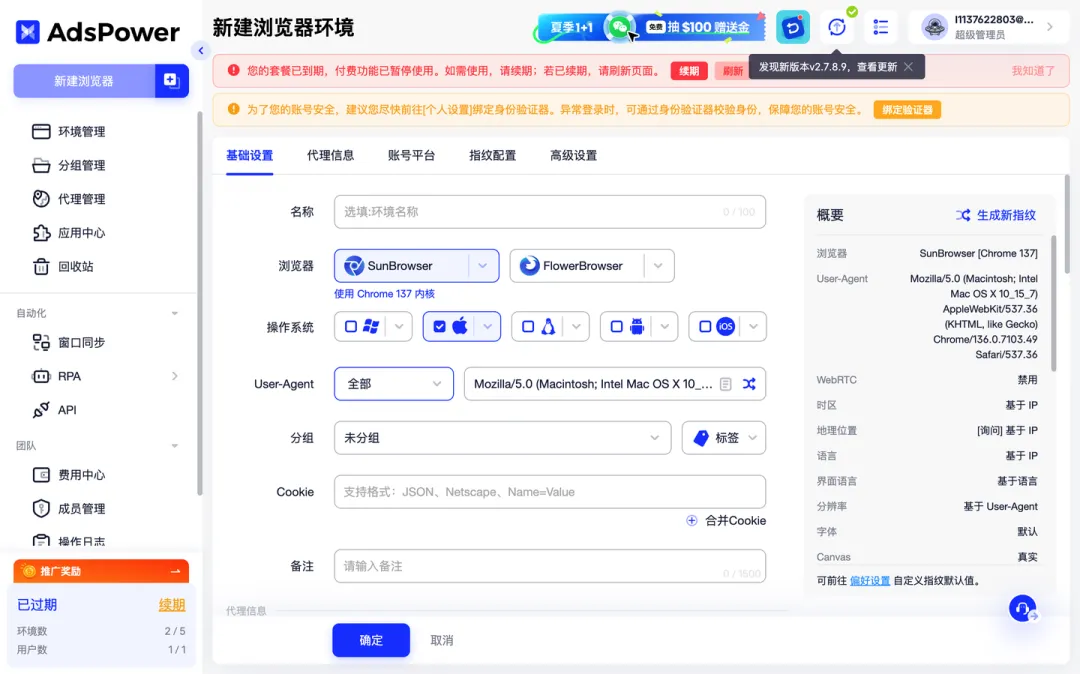Expand the 未分组 group dropdown
Viewport: 1080px width, 674px height.
tap(502, 438)
